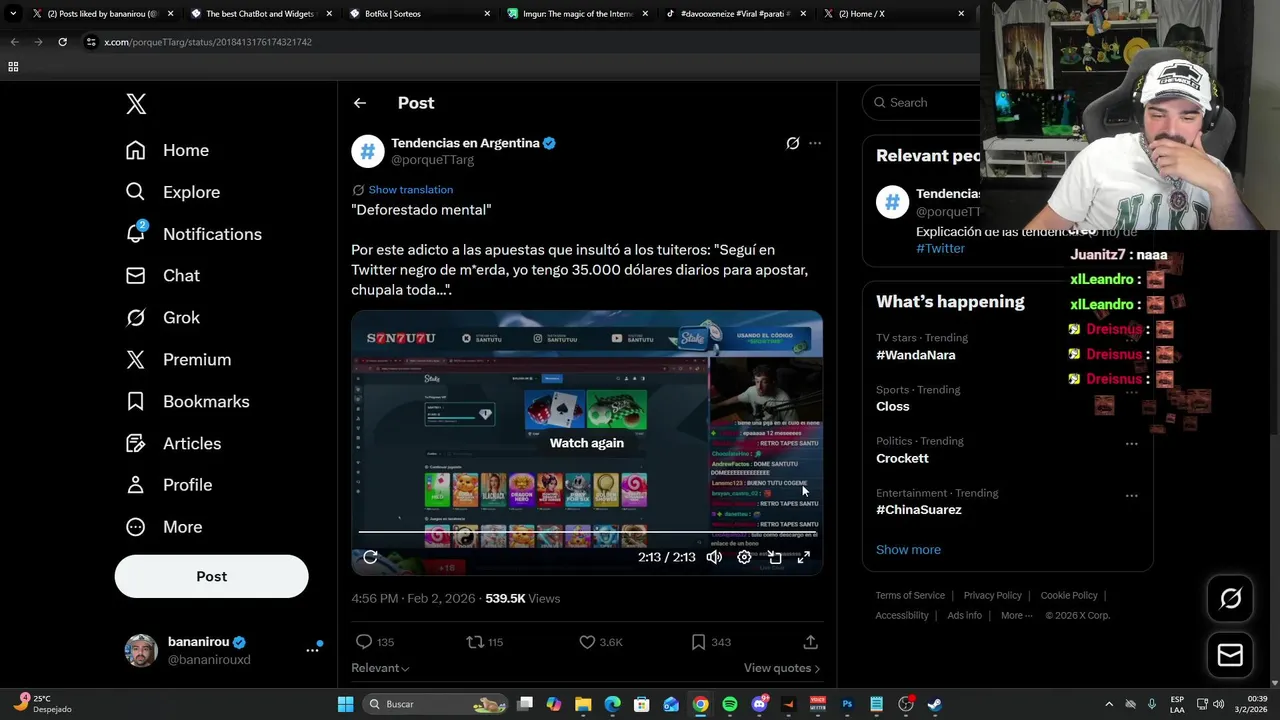Toggle picture-in-picture on the video
The width and height of the screenshot is (1280, 720).
click(x=774, y=557)
